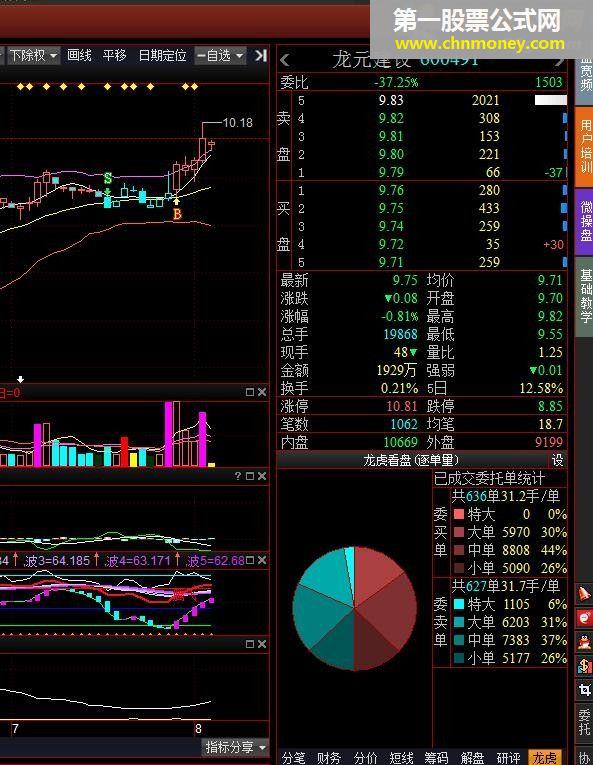Switch to the 解盘 tab
Viewport: 593px width, 765px height.
click(x=472, y=758)
